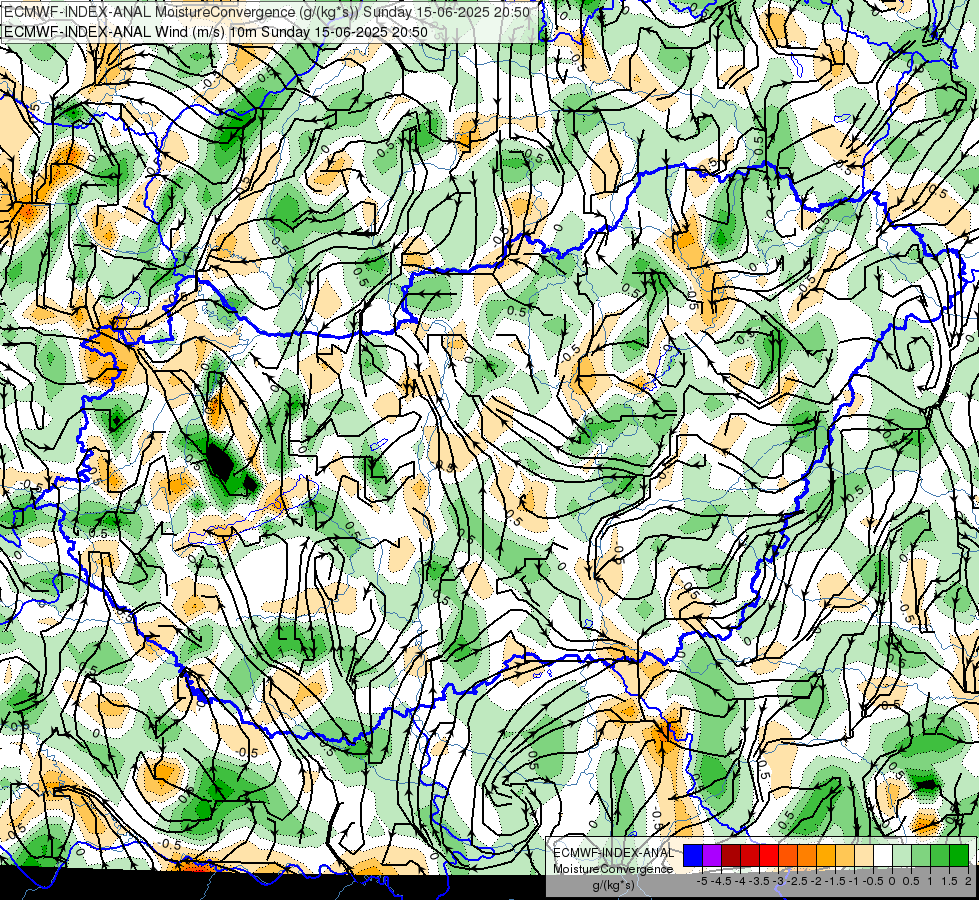
Task: Click the legend's ECMWF-INDEX-ANAL label
Action: [614, 853]
